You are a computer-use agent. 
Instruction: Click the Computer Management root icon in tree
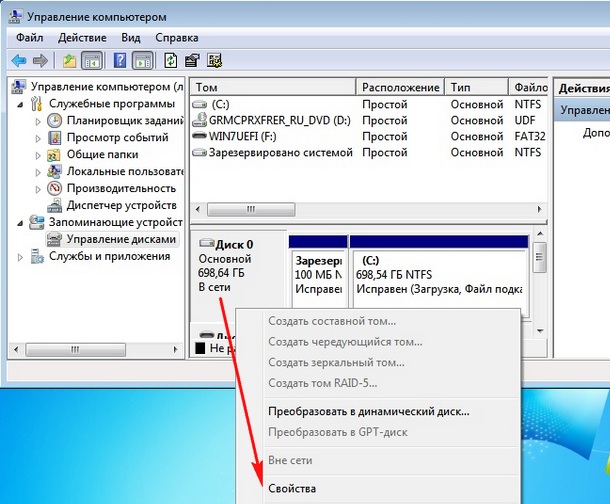pyautogui.click(x=19, y=87)
